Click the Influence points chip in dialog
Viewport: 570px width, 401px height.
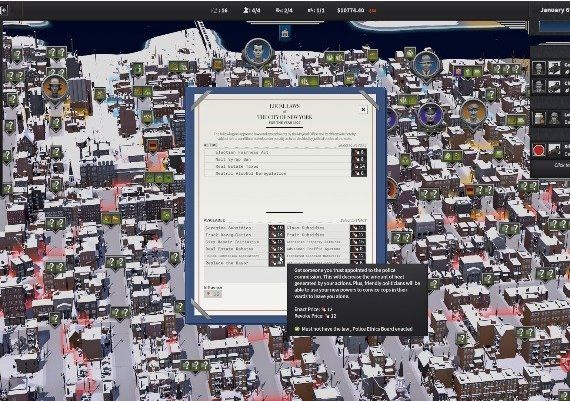[x=213, y=294]
